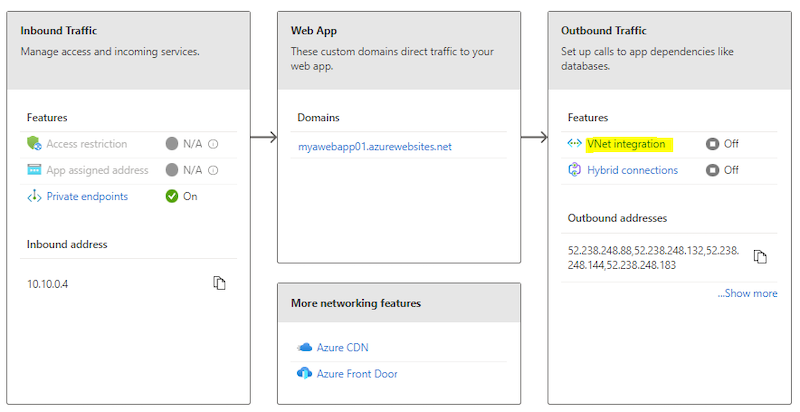Click the Access restriction shield icon
The height and width of the screenshot is (412, 800).
(x=35, y=144)
